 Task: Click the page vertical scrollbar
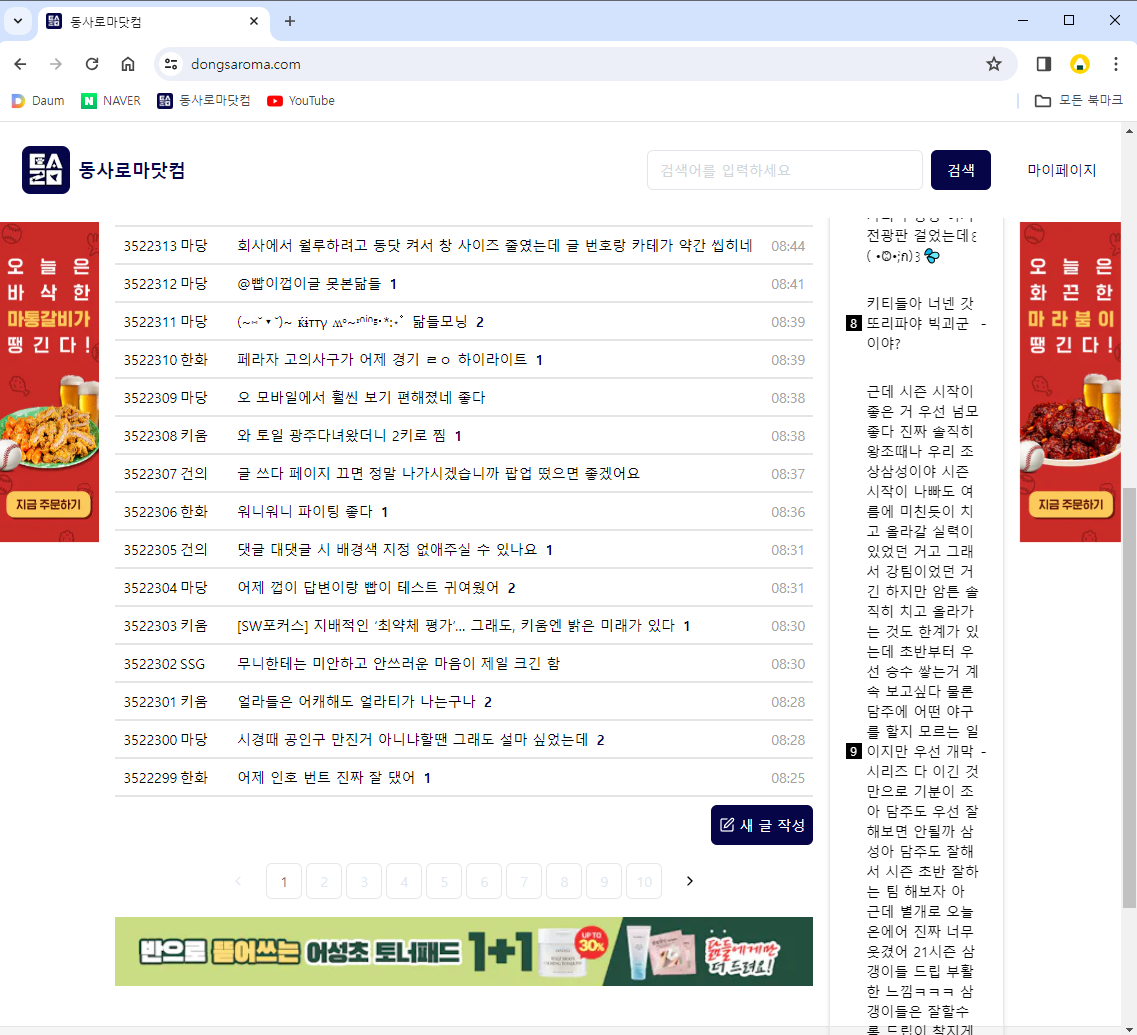pos(1129,700)
